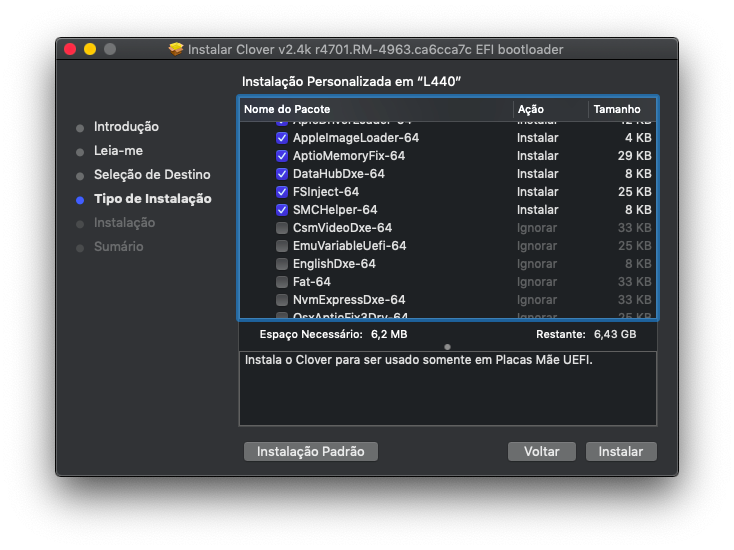Click the Clover package icon in title bar
This screenshot has width=734, height=550.
[x=176, y=49]
